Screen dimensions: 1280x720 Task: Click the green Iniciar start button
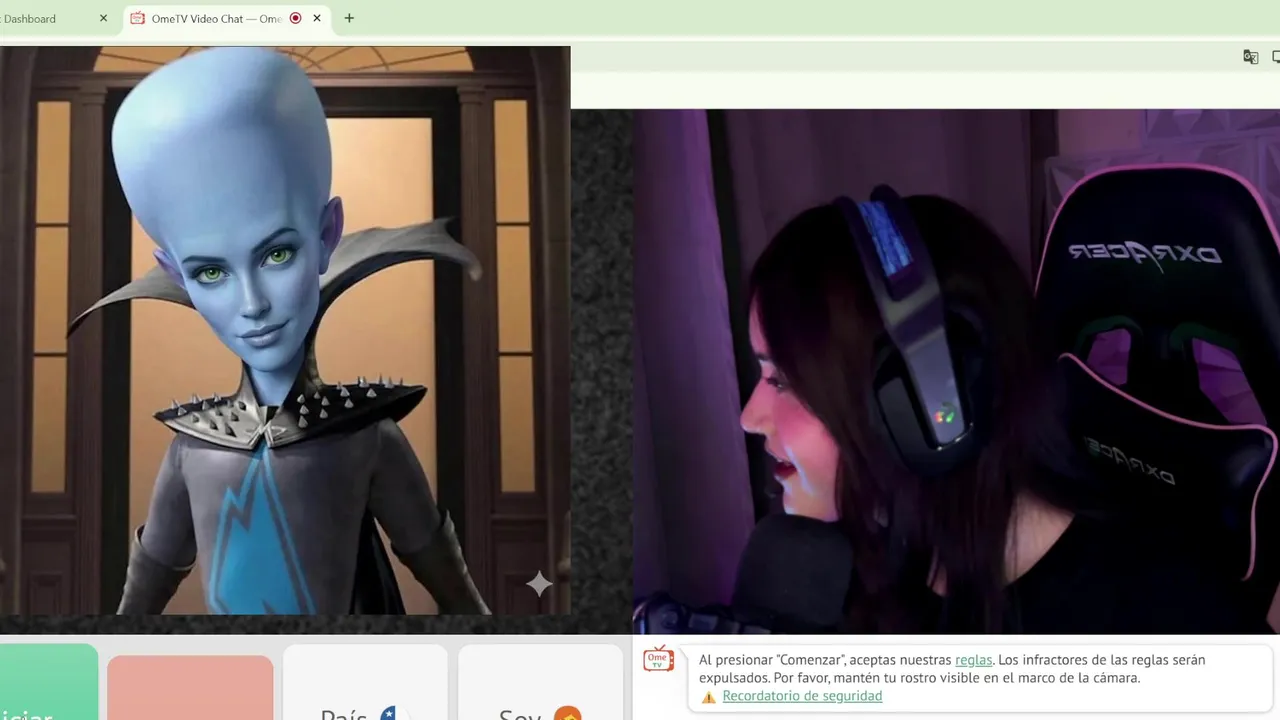(x=48, y=682)
